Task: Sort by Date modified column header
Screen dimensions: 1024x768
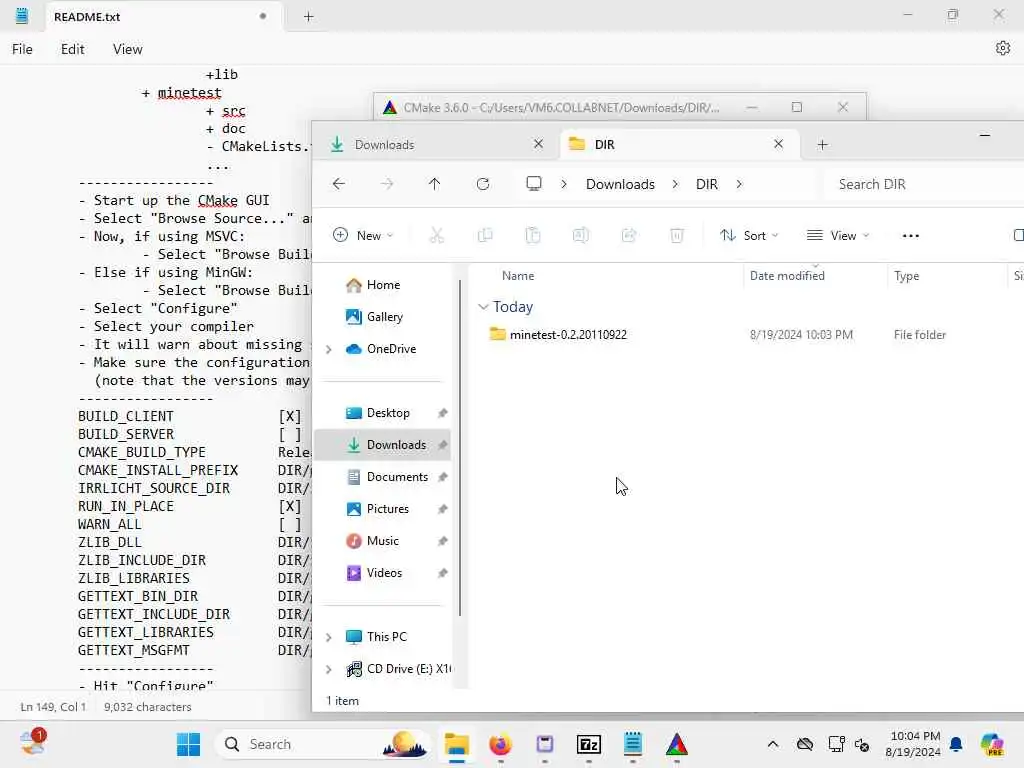Action: pos(787,276)
